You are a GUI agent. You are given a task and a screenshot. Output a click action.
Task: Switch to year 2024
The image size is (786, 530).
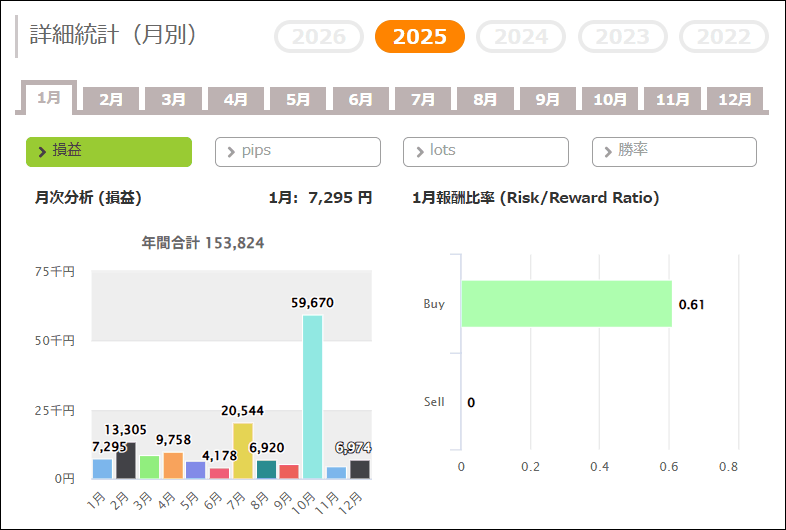[x=521, y=37]
